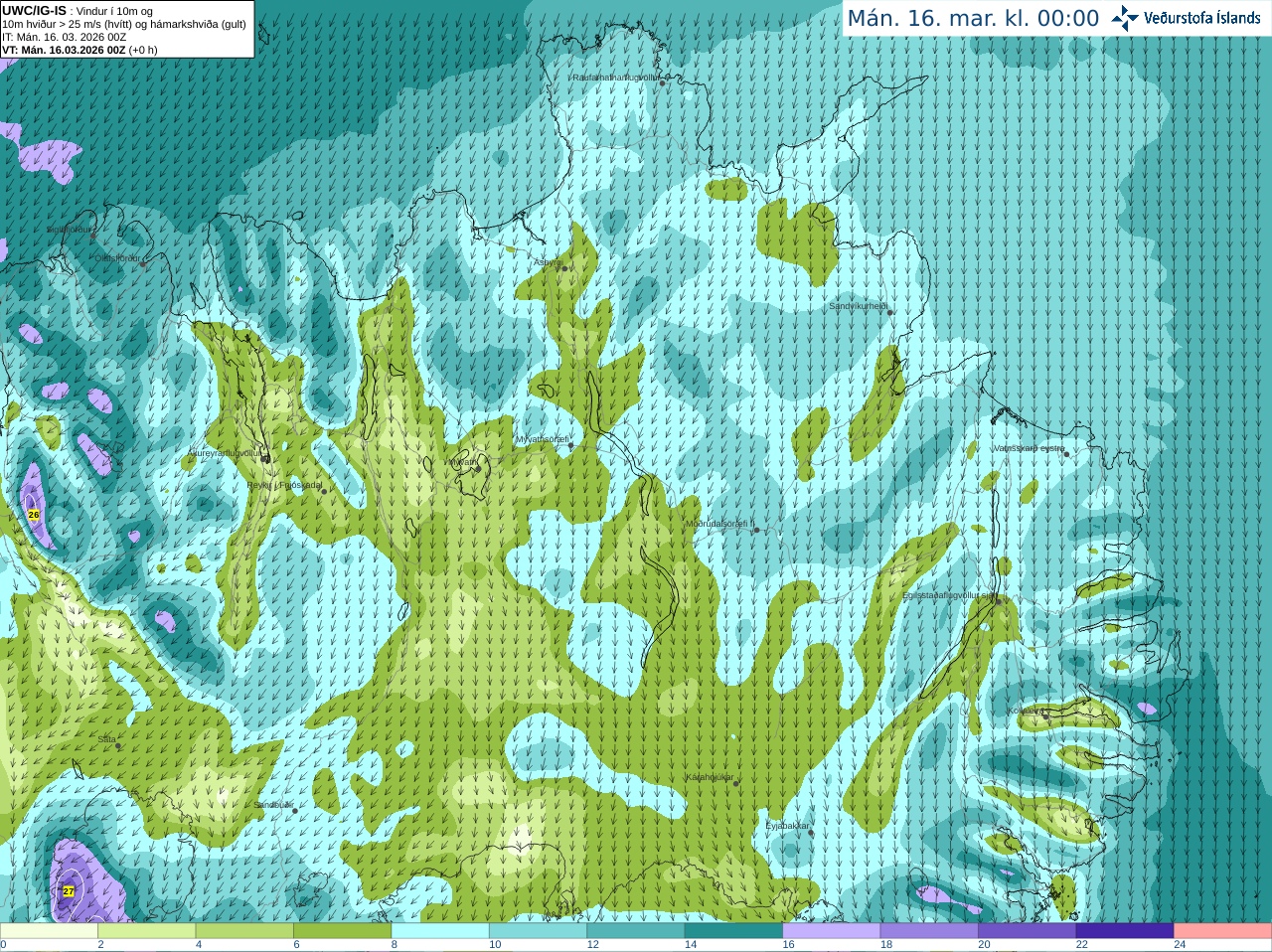Click the yellow gust marker labeled 26
Image resolution: width=1272 pixels, height=952 pixels.
pyautogui.click(x=34, y=515)
